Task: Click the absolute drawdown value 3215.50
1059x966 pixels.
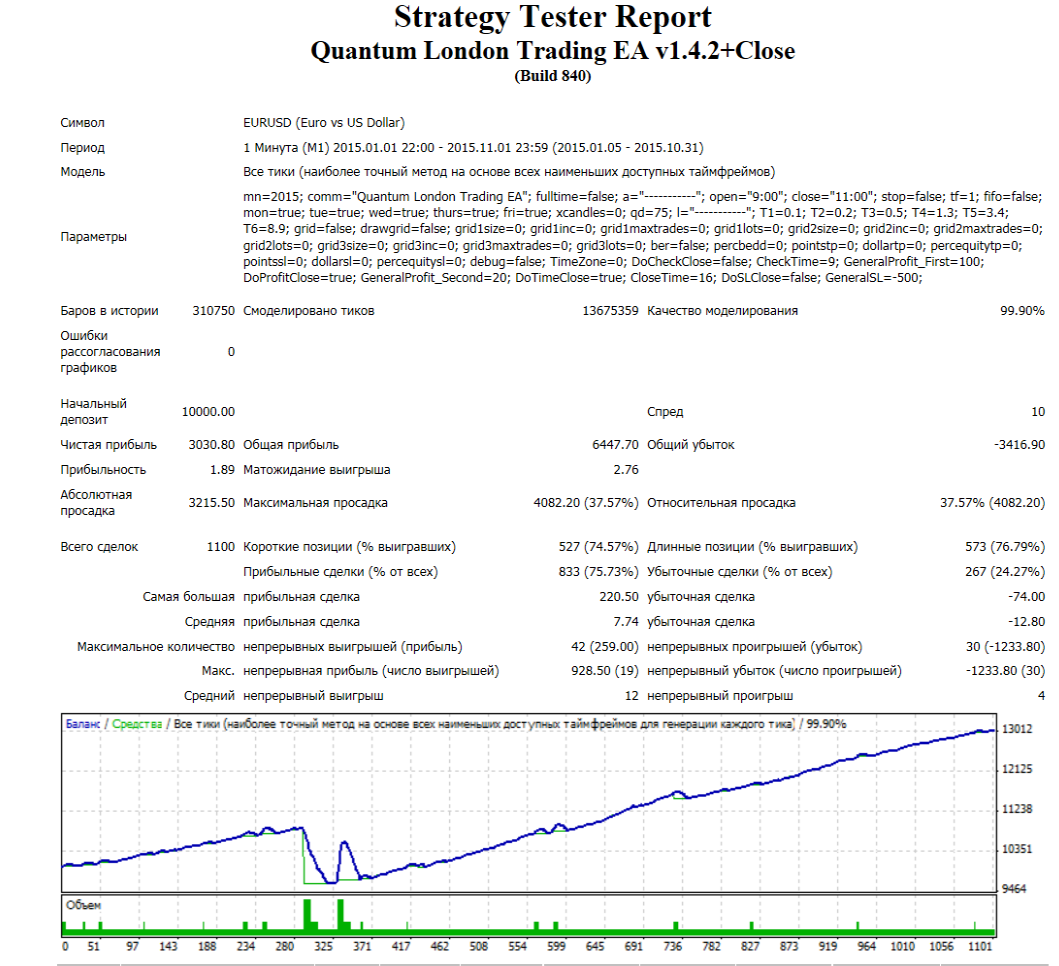Action: [211, 503]
